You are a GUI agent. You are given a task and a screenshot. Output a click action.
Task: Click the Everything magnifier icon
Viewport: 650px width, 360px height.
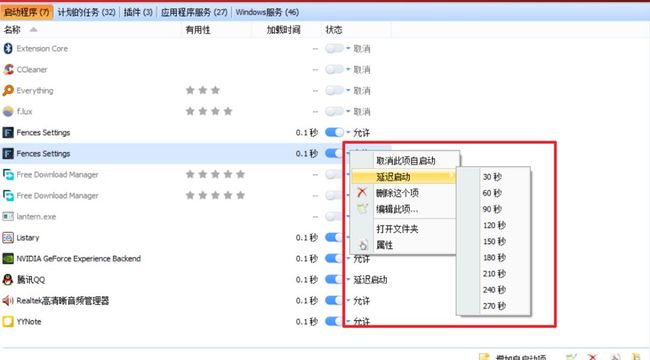8,90
